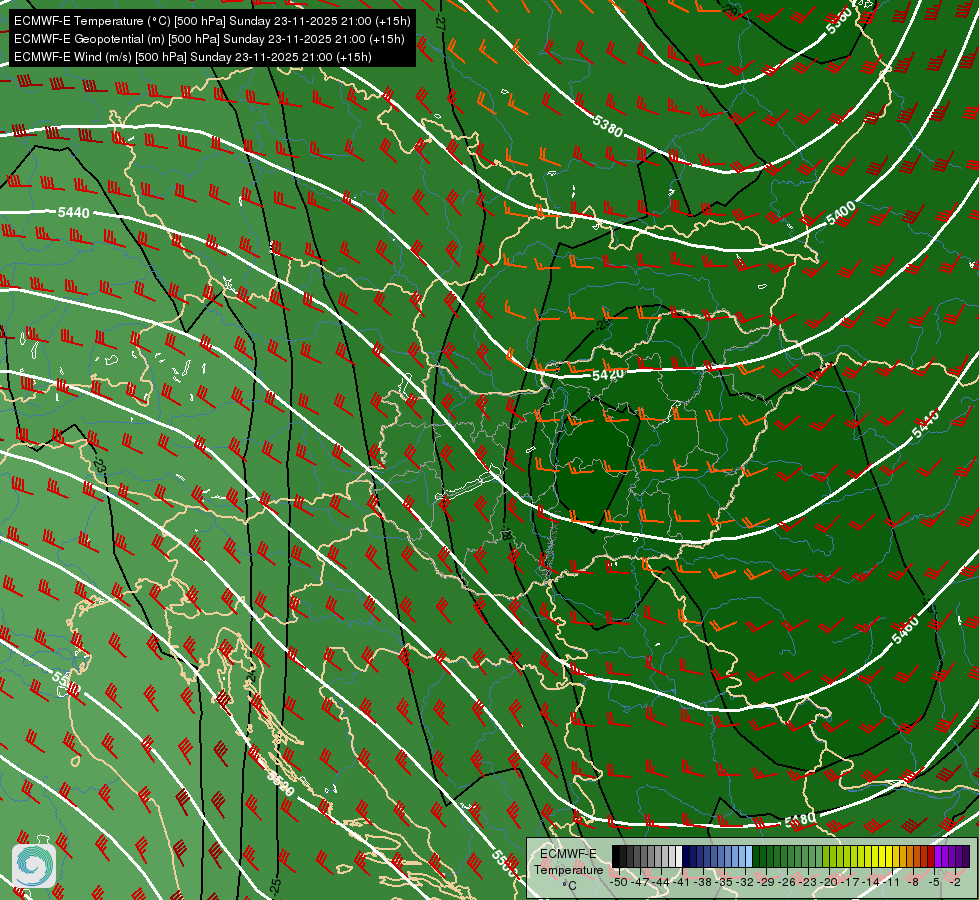Click the slanted 5440 contour label near Ukraine
Image resolution: width=979 pixels, height=900 pixels.
click(925, 425)
